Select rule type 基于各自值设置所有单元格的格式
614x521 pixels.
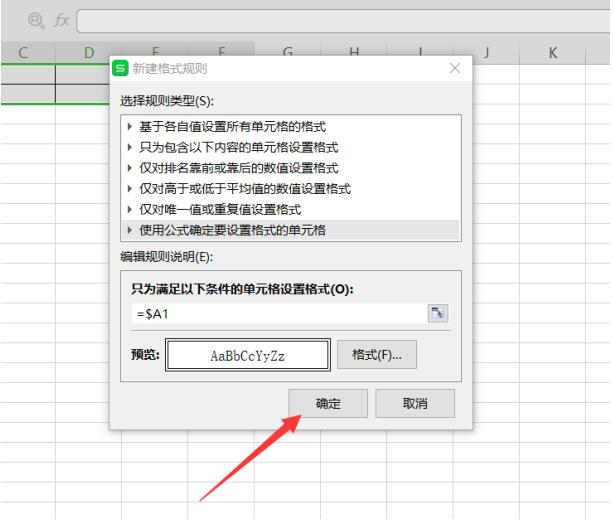pyautogui.click(x=291, y=126)
